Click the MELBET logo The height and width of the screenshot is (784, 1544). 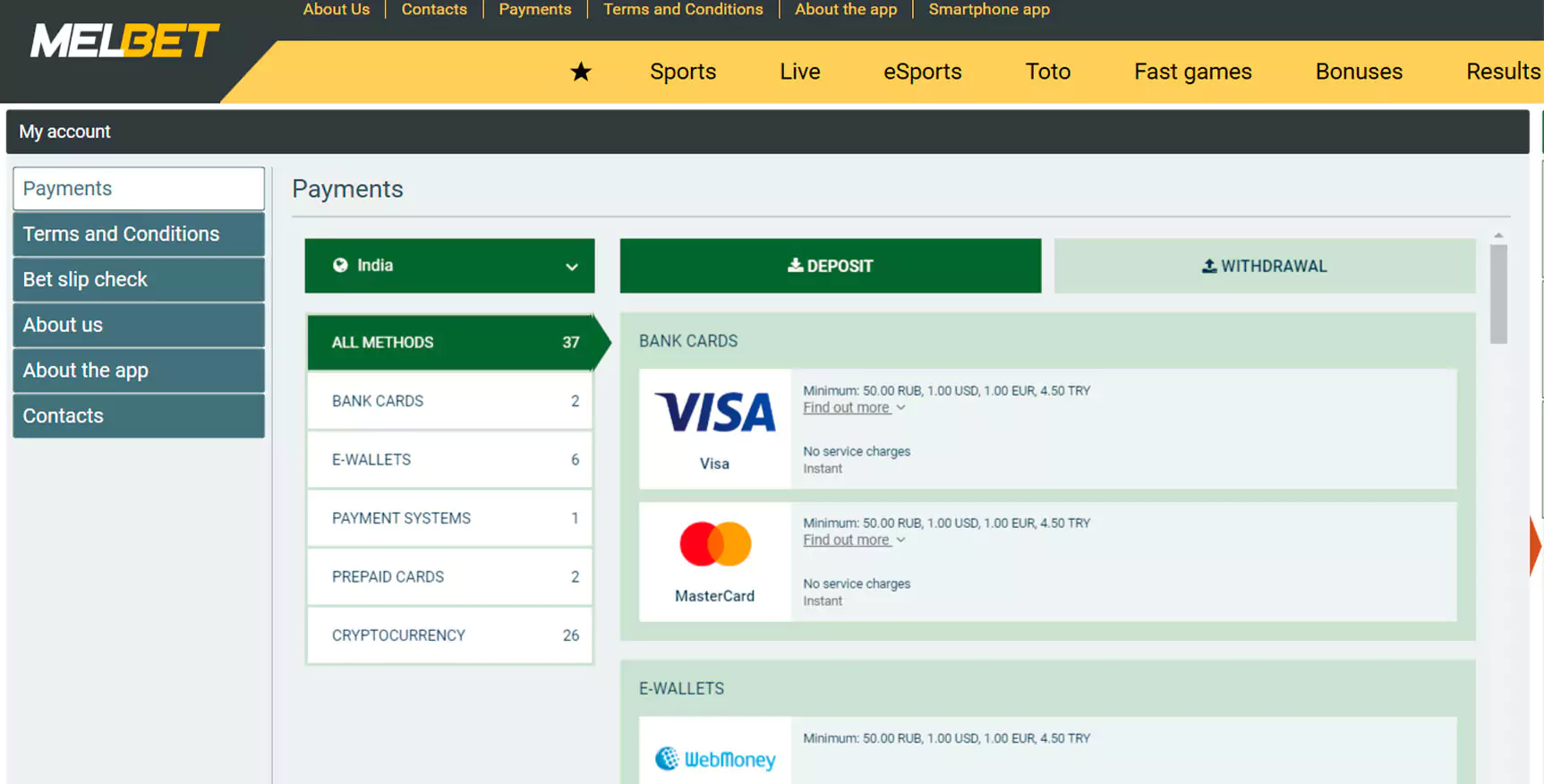(x=124, y=40)
